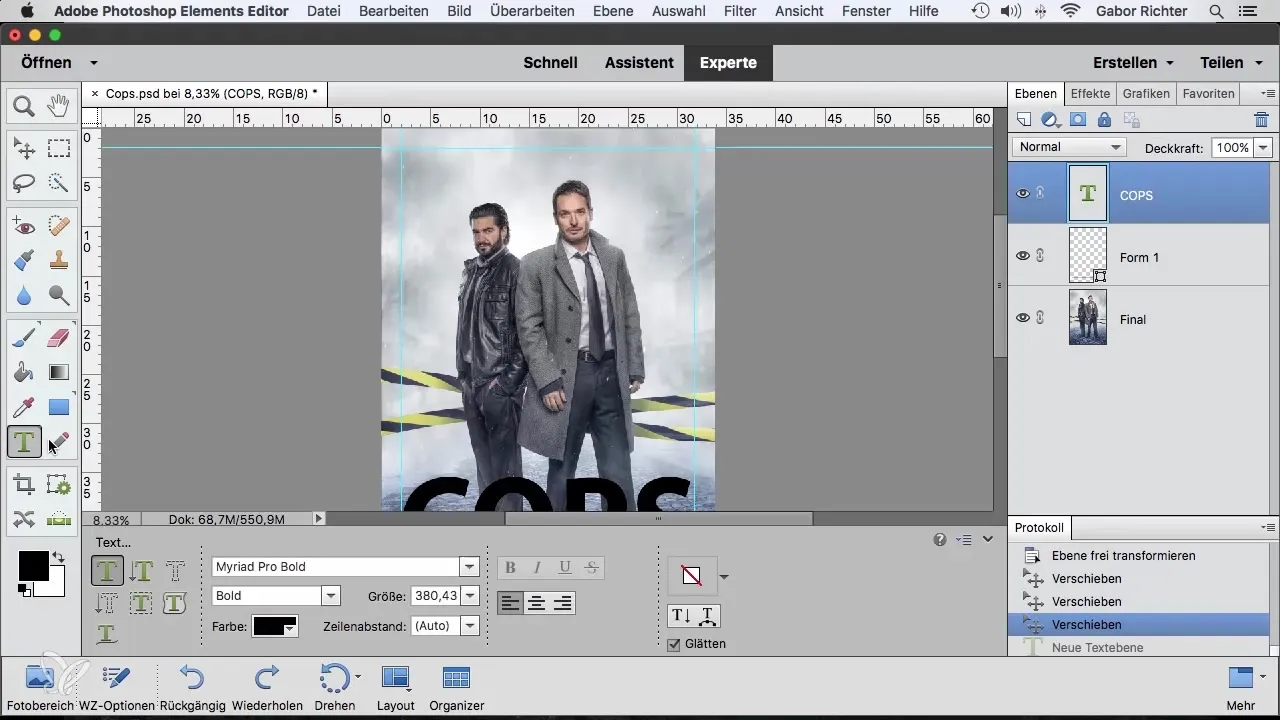
Task: Open the Ebene menu
Action: pos(612,11)
